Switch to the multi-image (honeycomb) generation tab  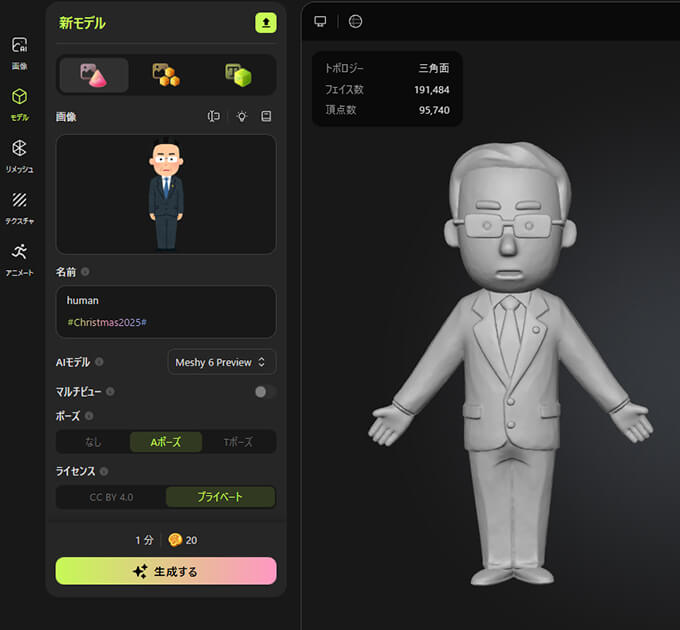166,75
